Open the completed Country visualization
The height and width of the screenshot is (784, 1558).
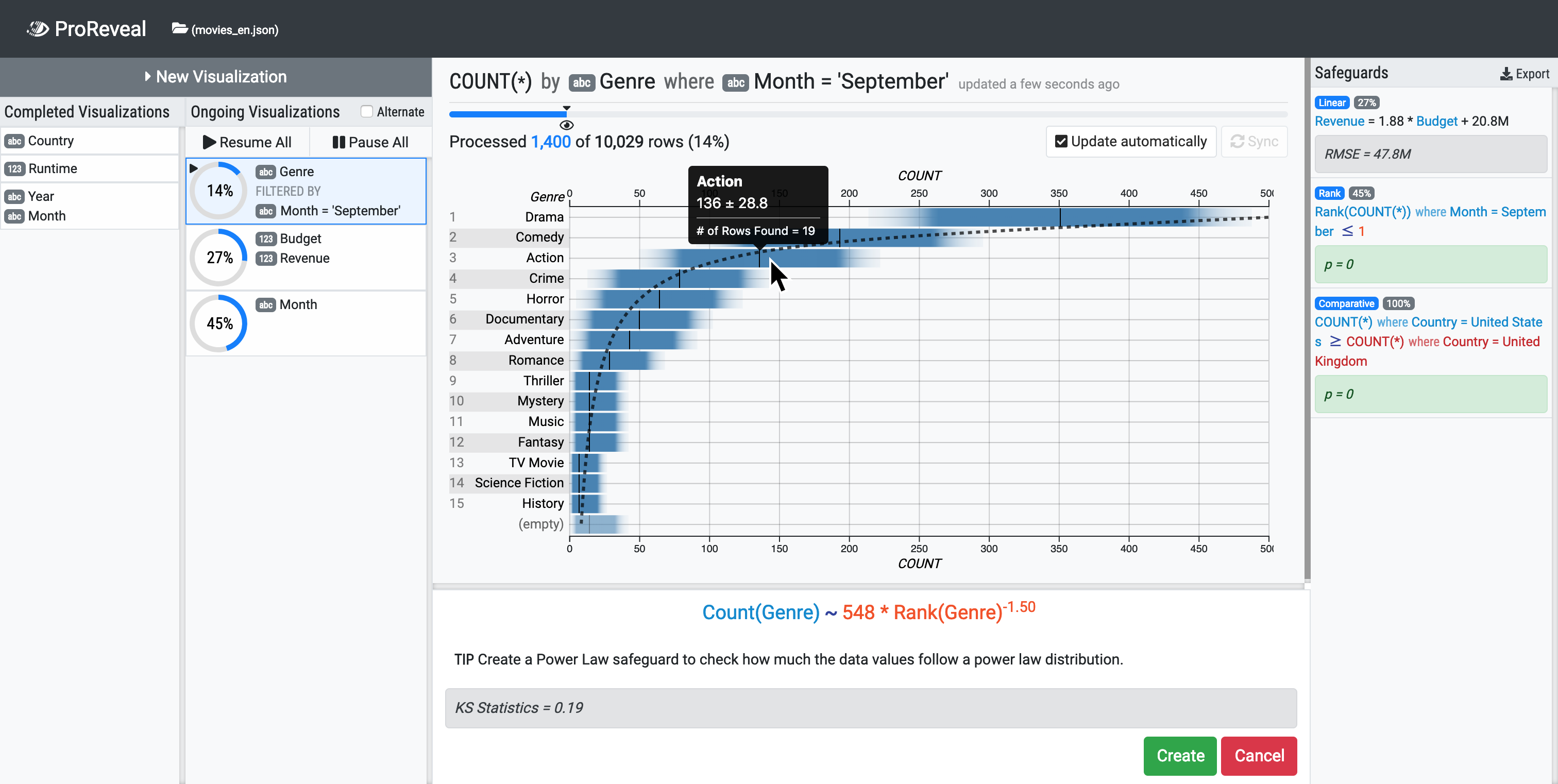click(90, 141)
